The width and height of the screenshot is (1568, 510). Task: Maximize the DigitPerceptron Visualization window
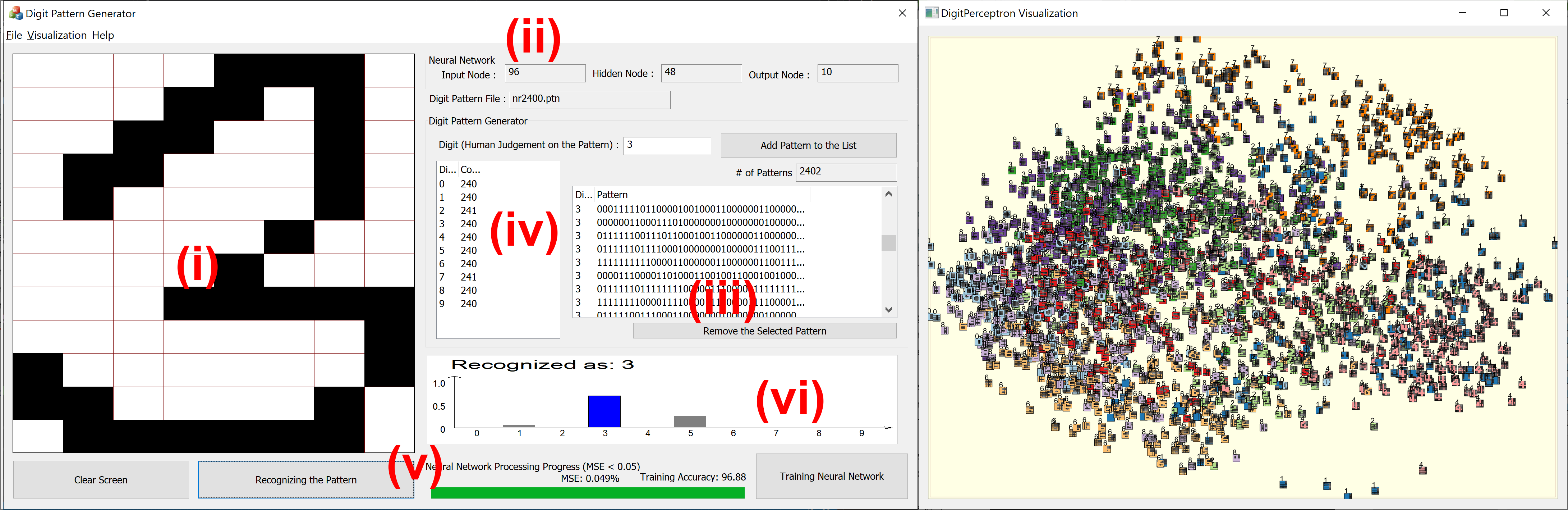(x=1504, y=13)
